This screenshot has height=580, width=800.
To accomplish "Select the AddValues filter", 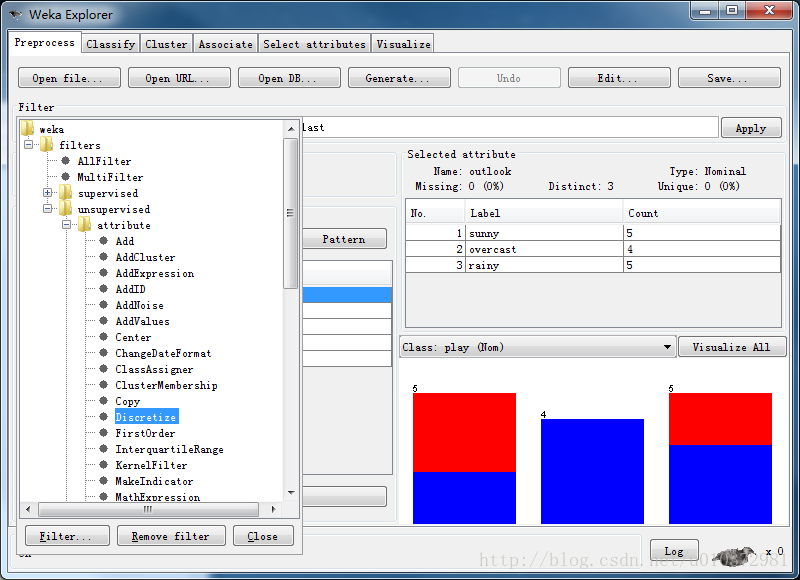I will pyautogui.click(x=142, y=320).
